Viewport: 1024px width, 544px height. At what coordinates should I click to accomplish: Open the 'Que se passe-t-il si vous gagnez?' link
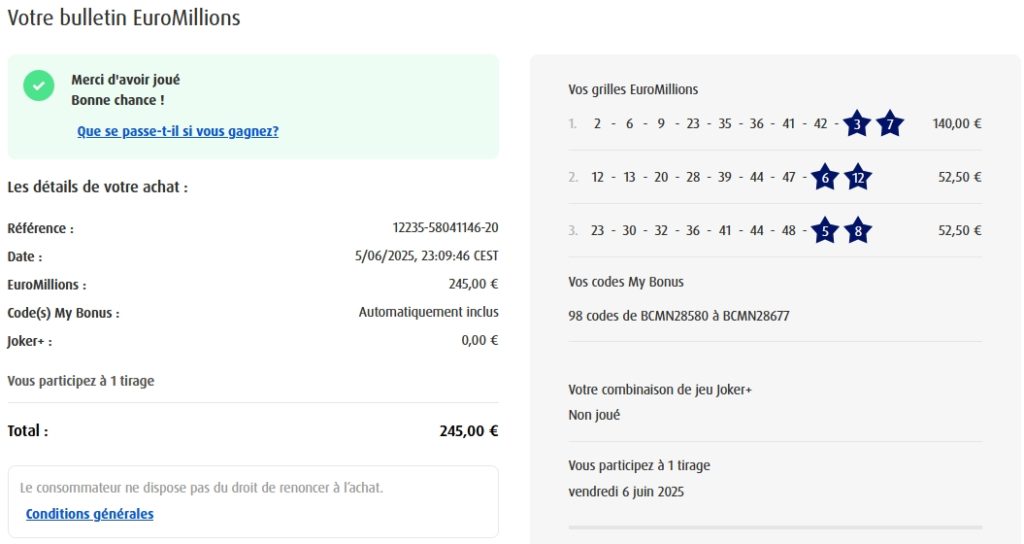pos(177,131)
